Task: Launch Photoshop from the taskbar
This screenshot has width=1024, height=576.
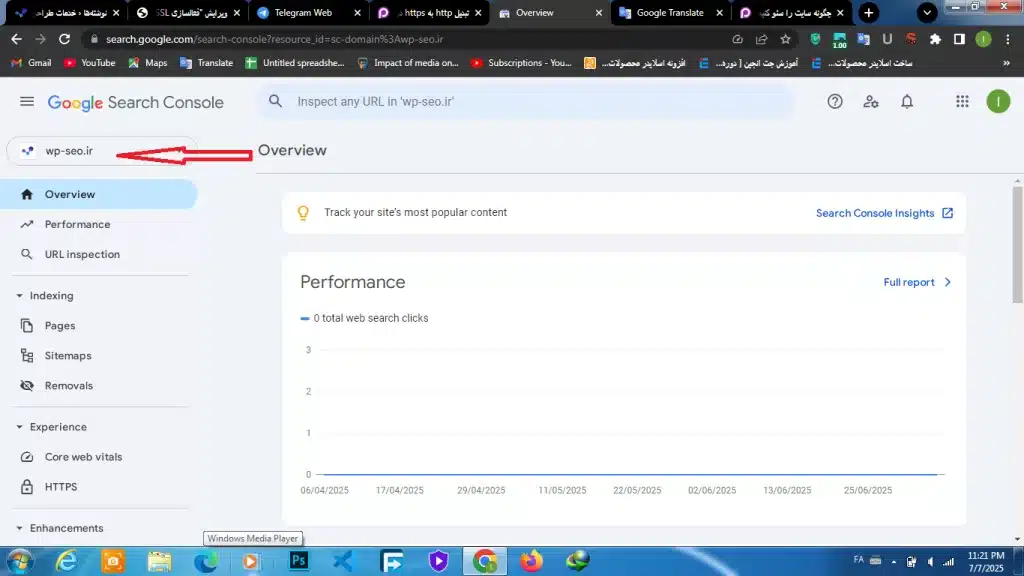Action: (297, 561)
